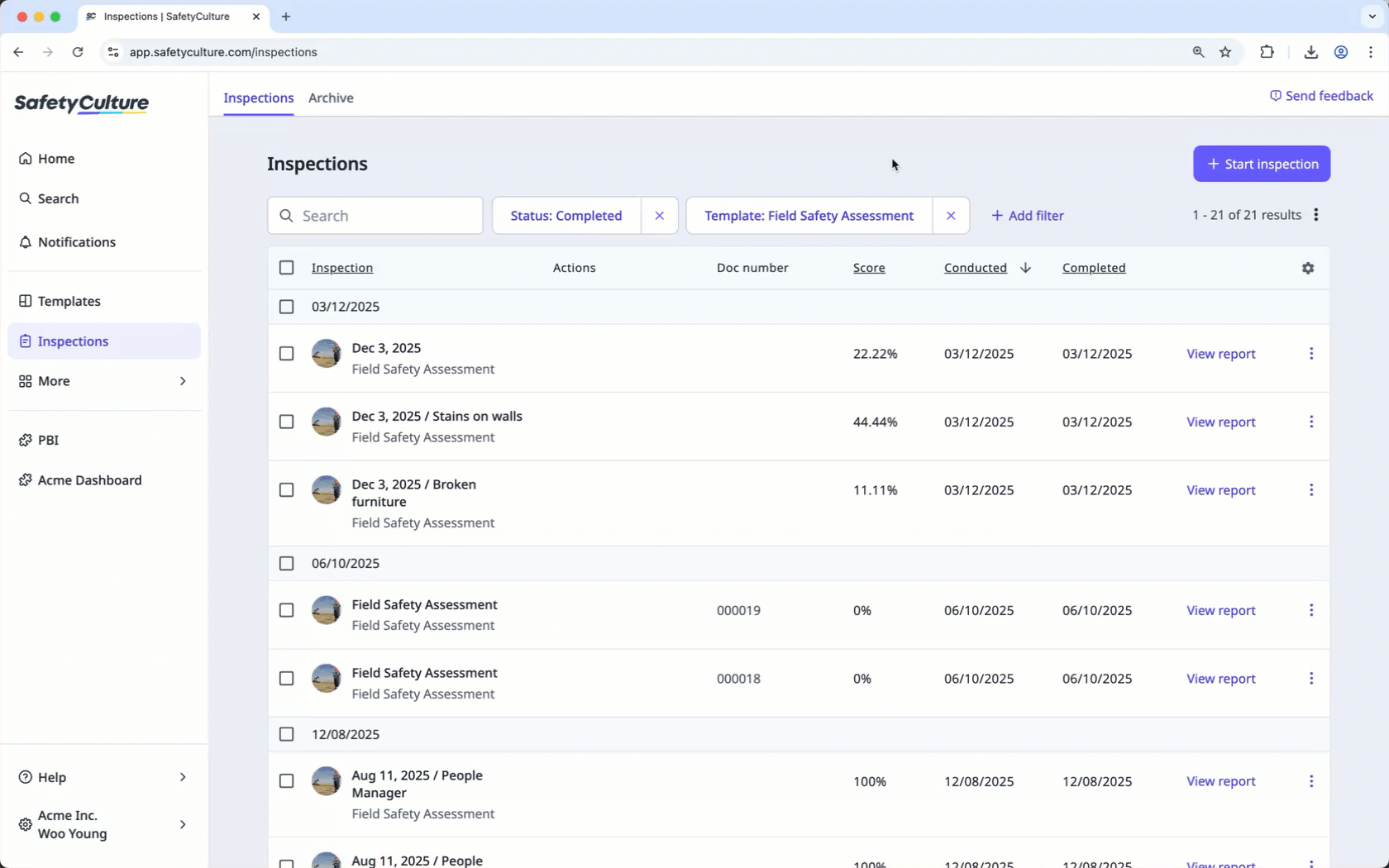Open row menu for Broken furniture inspection

coord(1311,490)
